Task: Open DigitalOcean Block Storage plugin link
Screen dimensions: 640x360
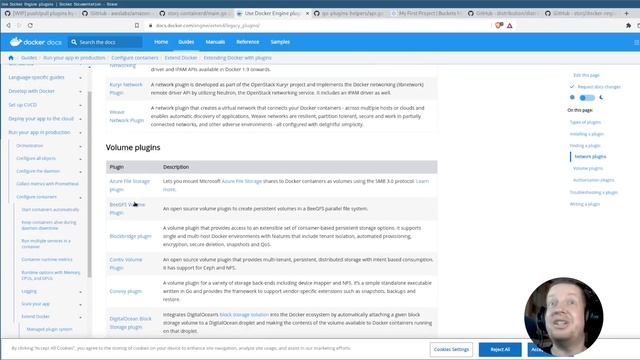Action: 131,323
